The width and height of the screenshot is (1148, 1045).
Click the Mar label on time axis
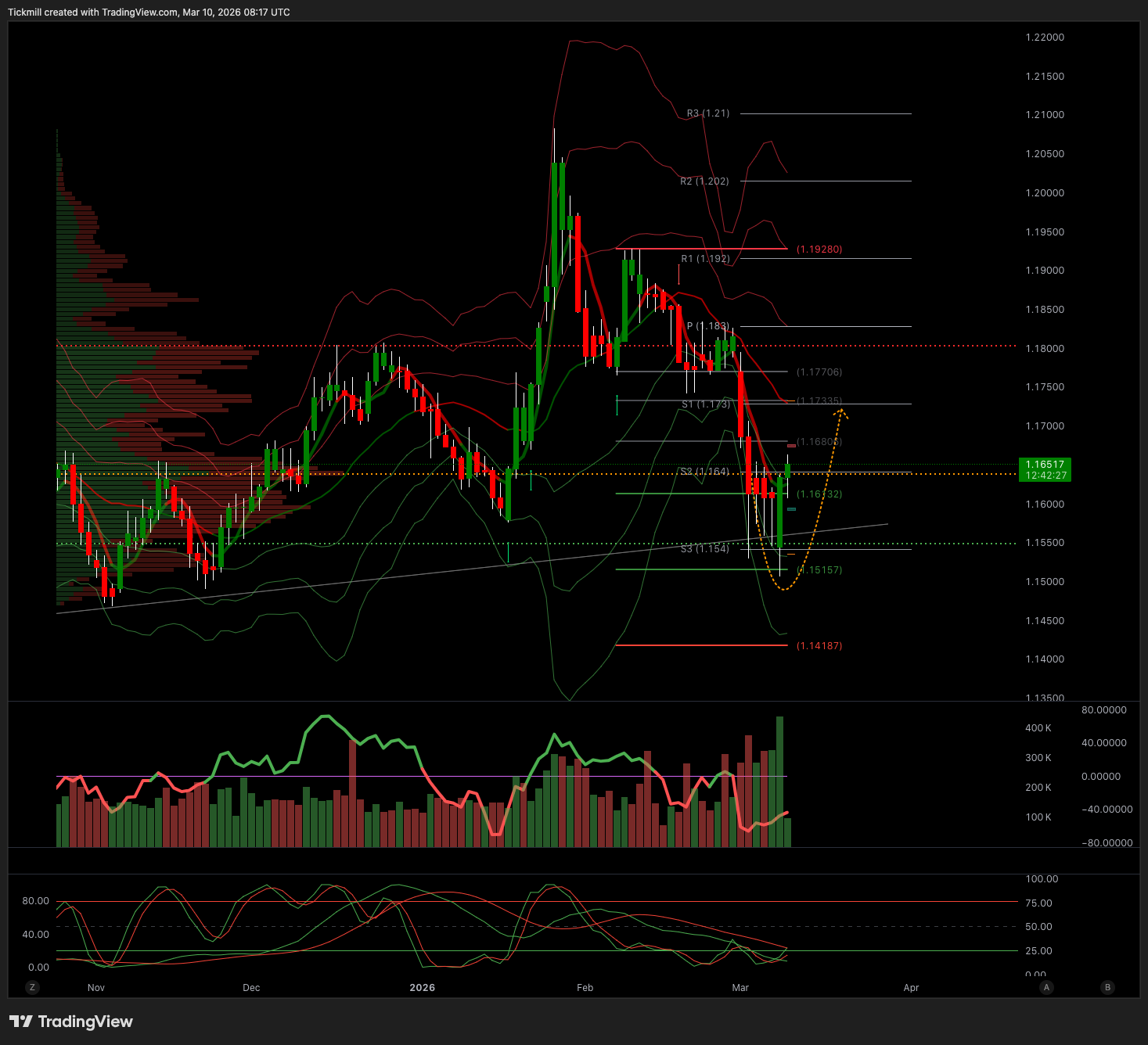(740, 988)
